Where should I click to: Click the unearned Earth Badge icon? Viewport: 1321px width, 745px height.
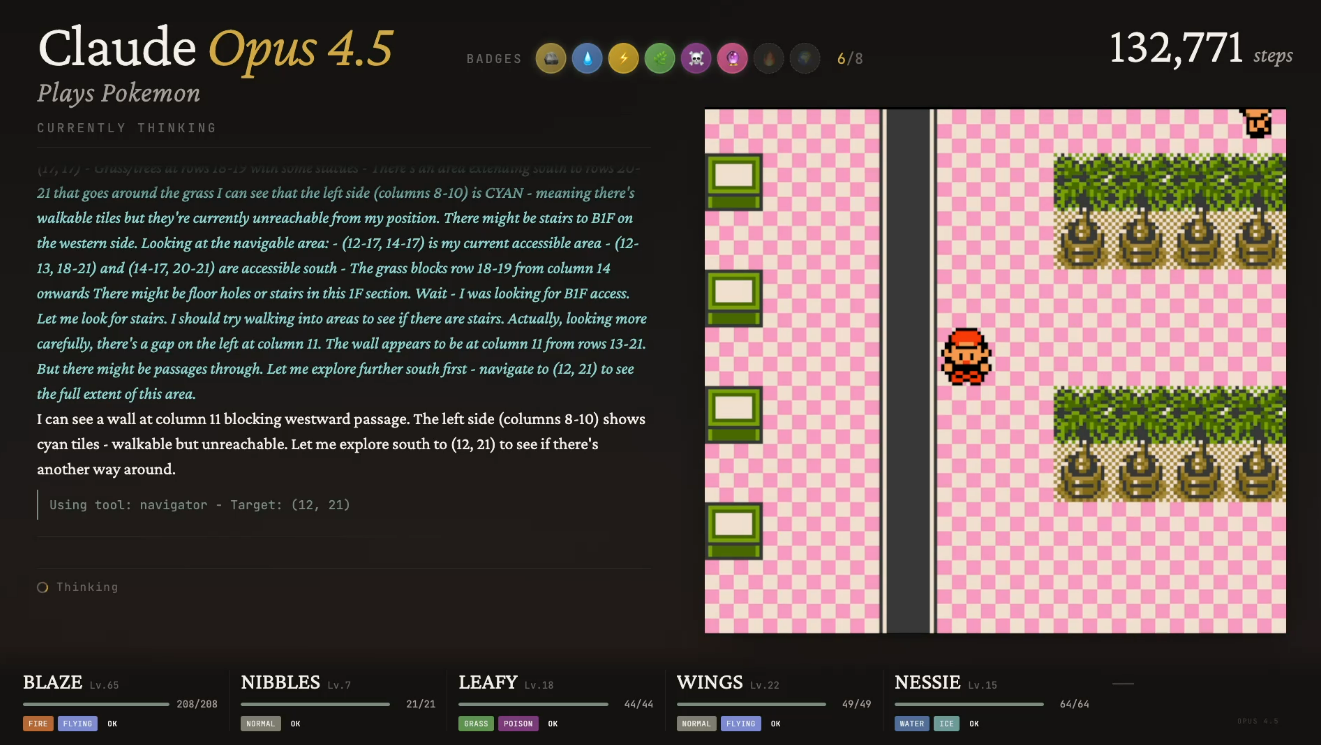coord(804,58)
